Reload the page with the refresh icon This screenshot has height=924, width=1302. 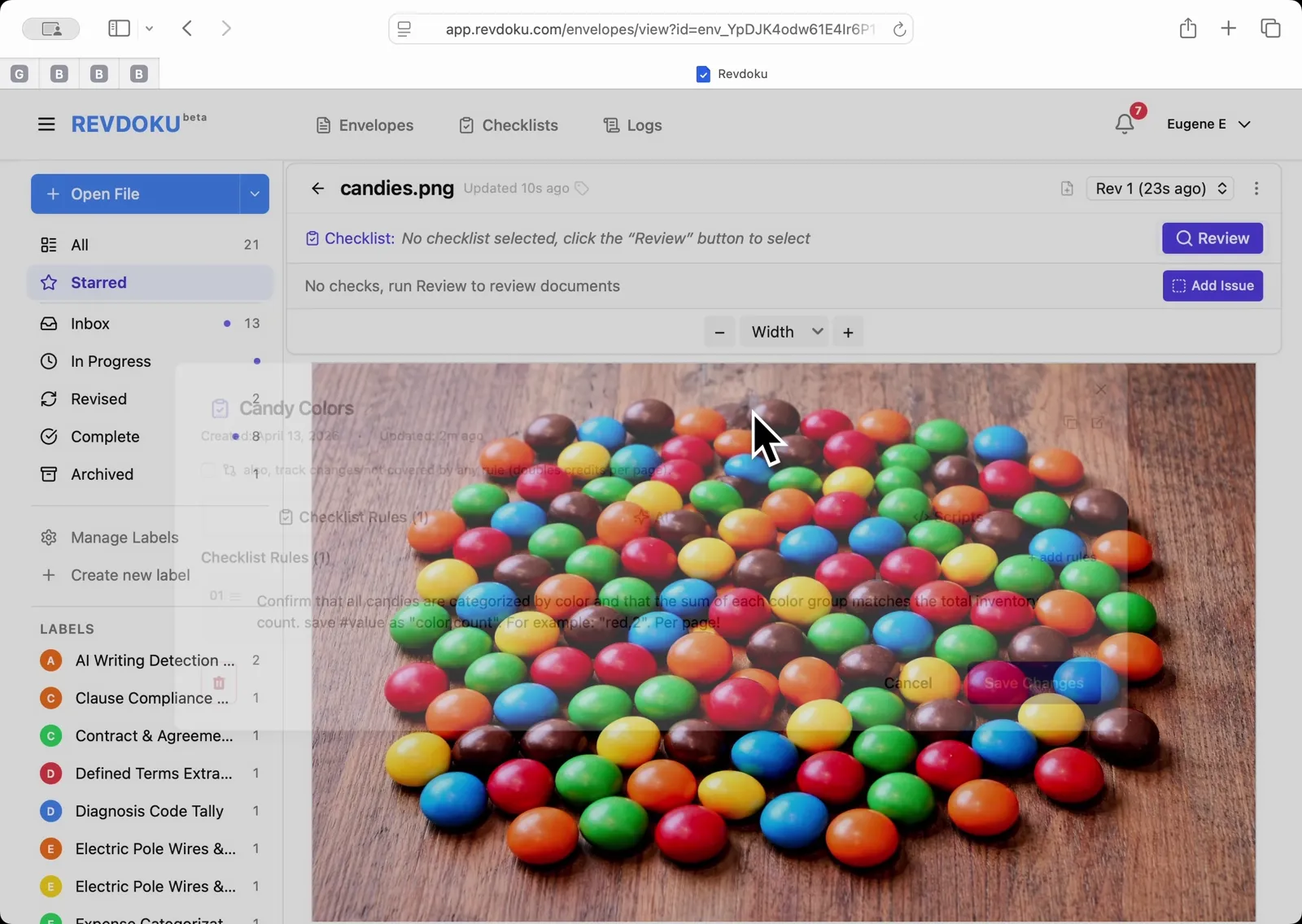(899, 29)
